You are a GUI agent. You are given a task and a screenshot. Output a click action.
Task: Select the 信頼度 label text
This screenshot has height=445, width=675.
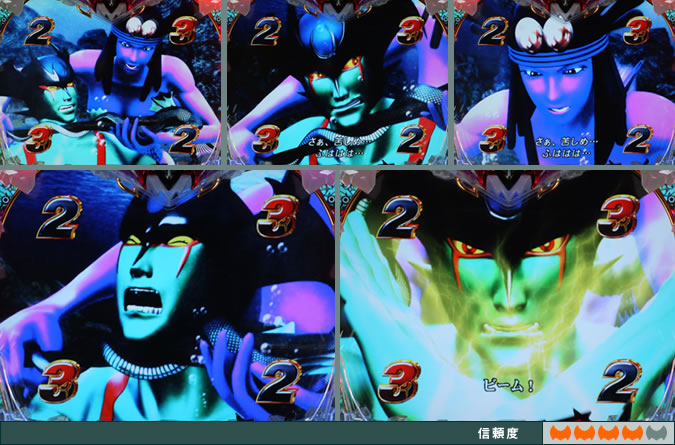[498, 433]
